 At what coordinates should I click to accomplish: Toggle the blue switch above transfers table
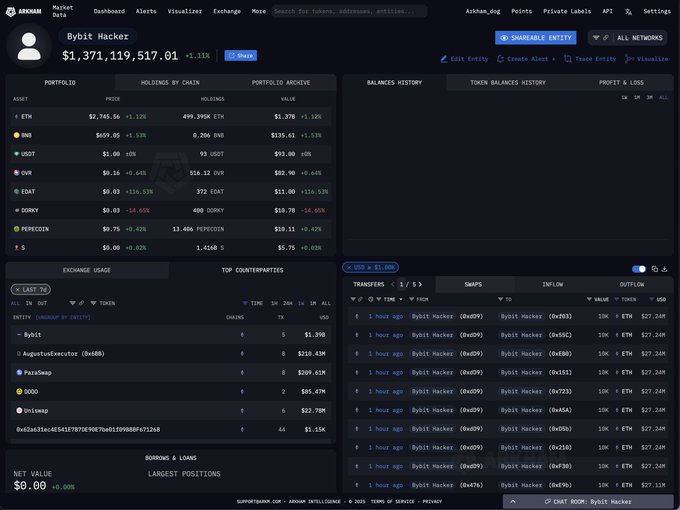coord(639,269)
